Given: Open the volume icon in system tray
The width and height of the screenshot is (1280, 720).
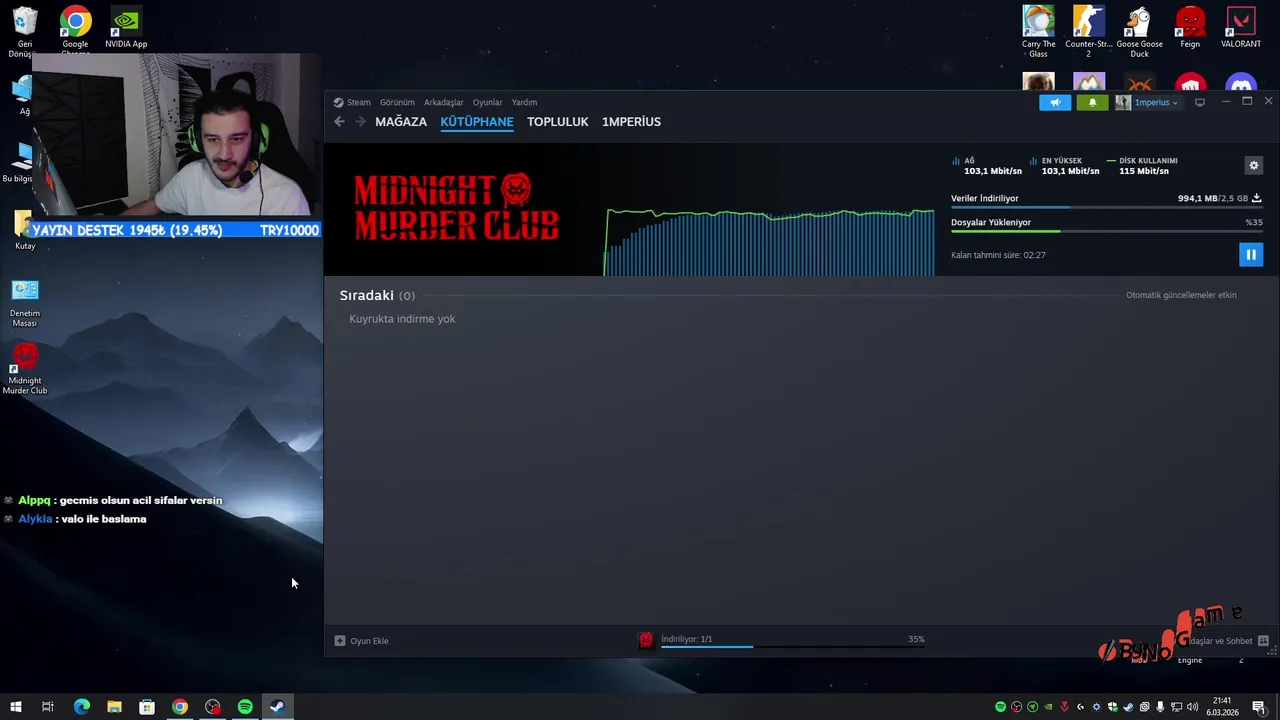Looking at the screenshot, I should [1192, 707].
